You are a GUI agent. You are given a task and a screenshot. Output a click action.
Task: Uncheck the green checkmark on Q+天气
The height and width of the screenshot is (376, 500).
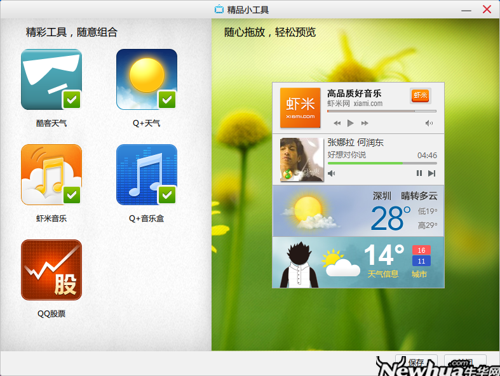click(x=167, y=100)
